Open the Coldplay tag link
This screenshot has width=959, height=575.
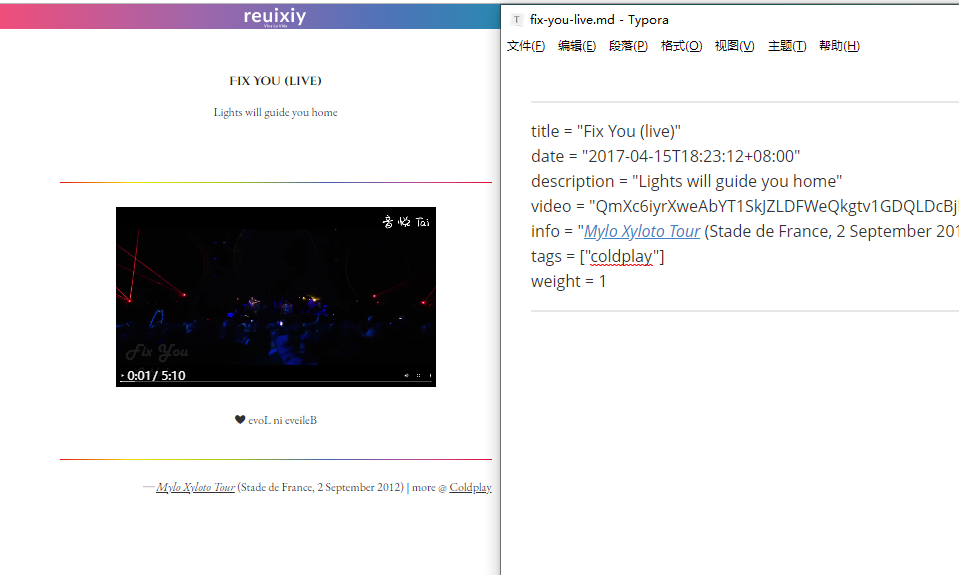pyautogui.click(x=470, y=488)
